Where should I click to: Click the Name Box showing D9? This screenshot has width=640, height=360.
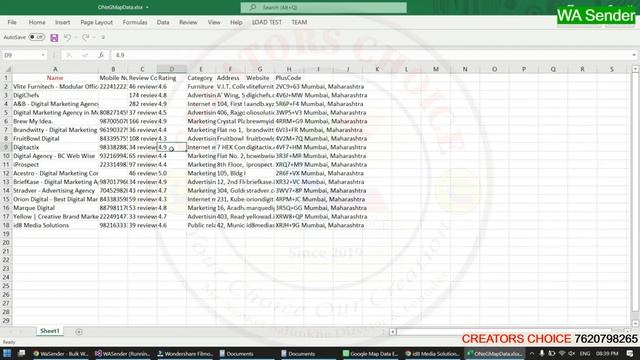click(x=20, y=55)
